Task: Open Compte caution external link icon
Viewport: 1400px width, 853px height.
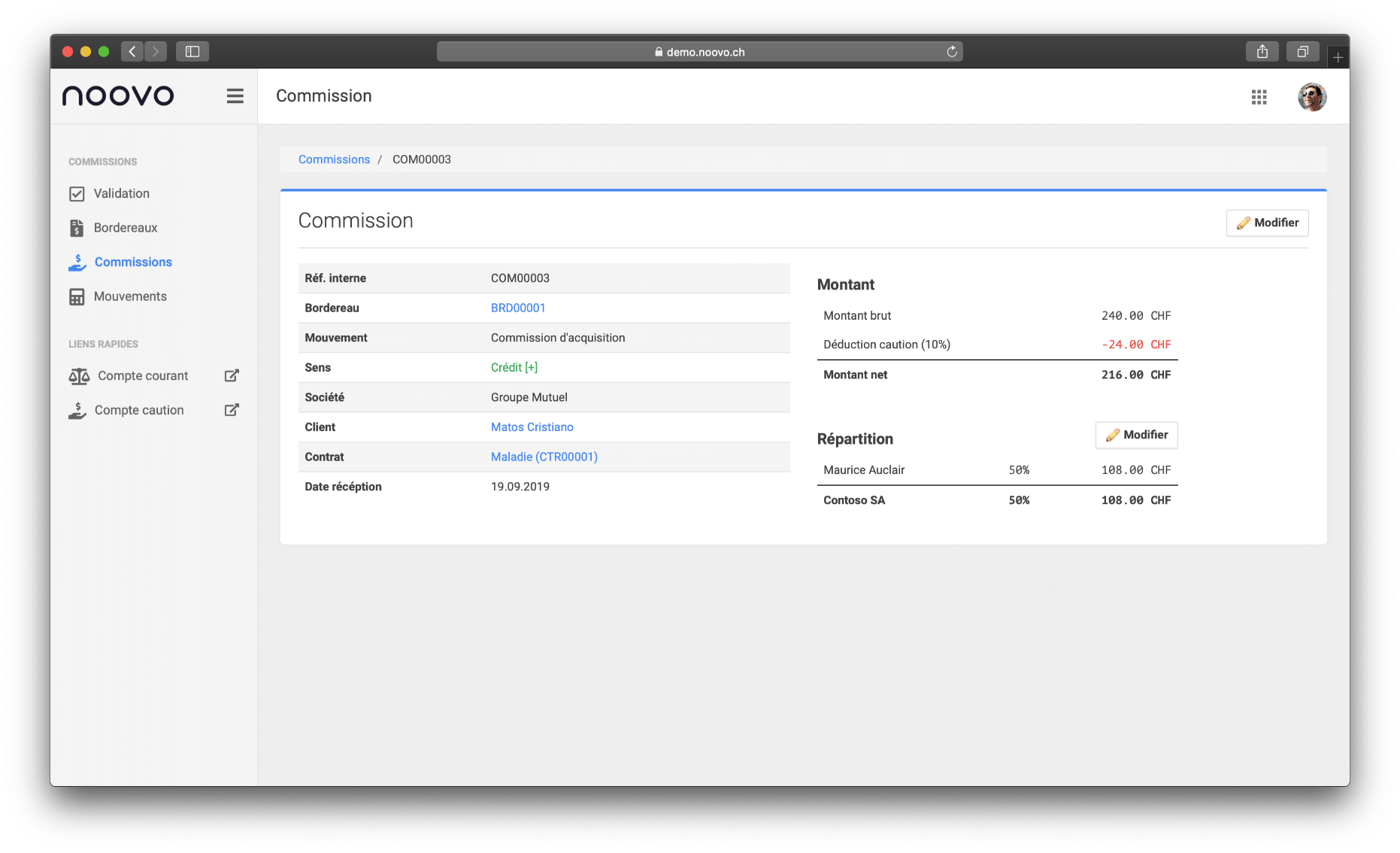Action: pyautogui.click(x=232, y=410)
